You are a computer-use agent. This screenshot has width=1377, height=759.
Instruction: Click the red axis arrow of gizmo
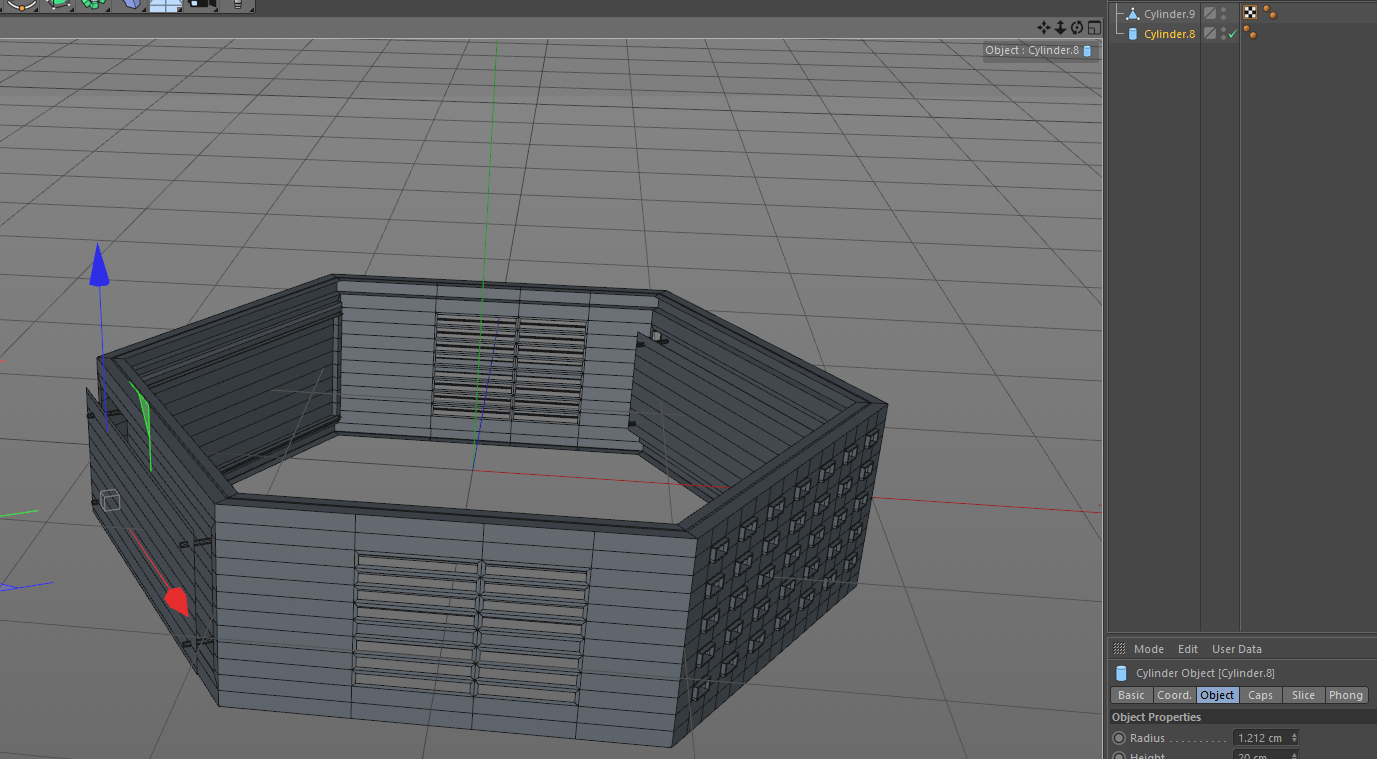click(x=176, y=601)
